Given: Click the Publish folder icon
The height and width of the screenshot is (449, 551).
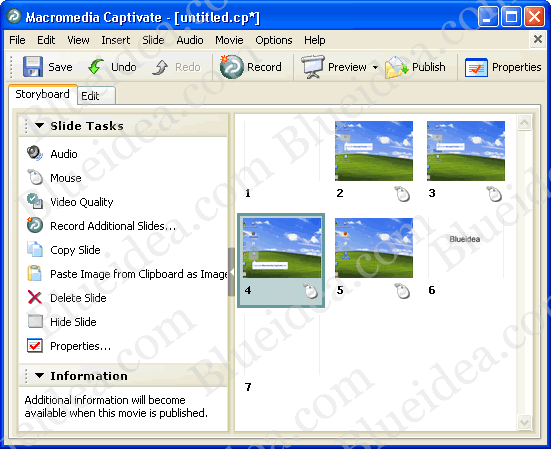Looking at the screenshot, I should tap(396, 67).
